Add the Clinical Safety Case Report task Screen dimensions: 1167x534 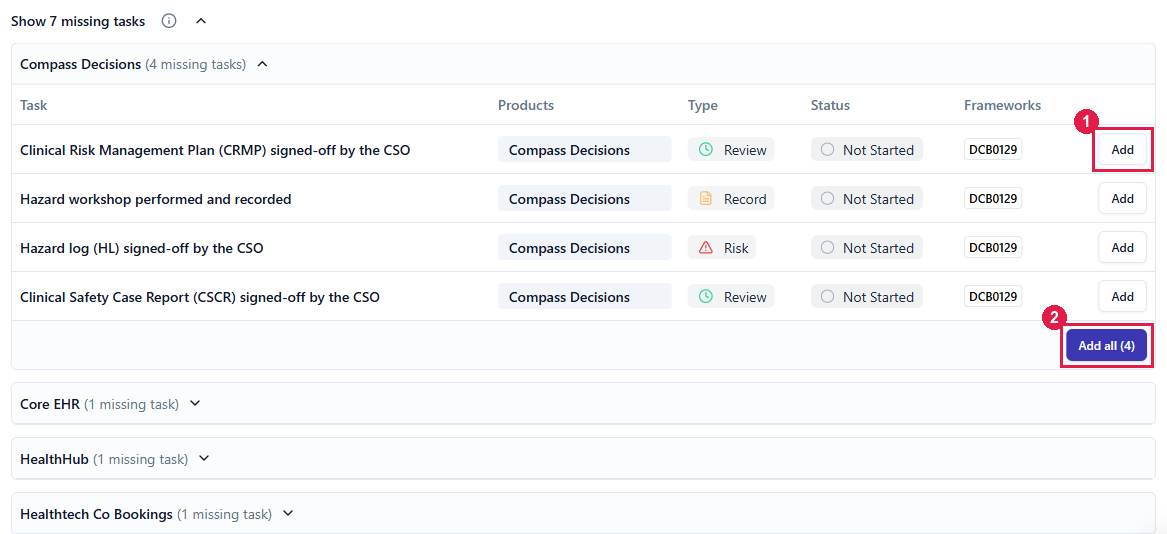[x=1122, y=296]
